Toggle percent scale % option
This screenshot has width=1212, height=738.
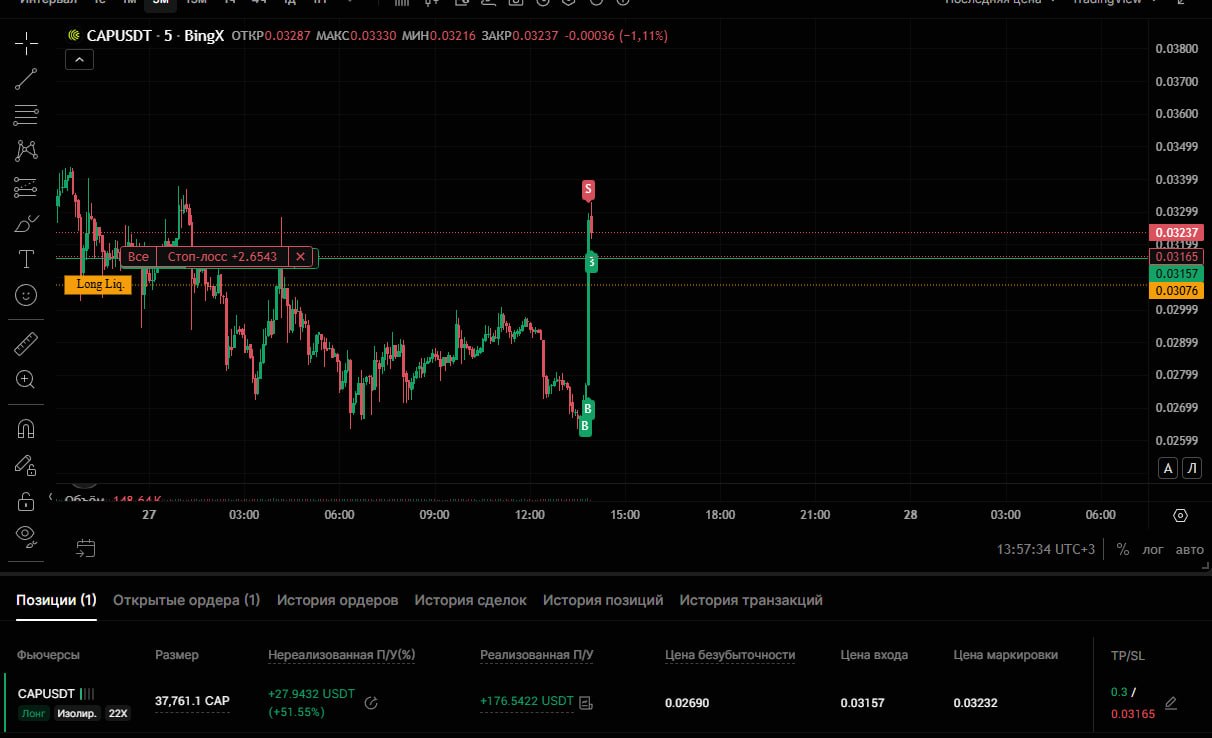1123,549
